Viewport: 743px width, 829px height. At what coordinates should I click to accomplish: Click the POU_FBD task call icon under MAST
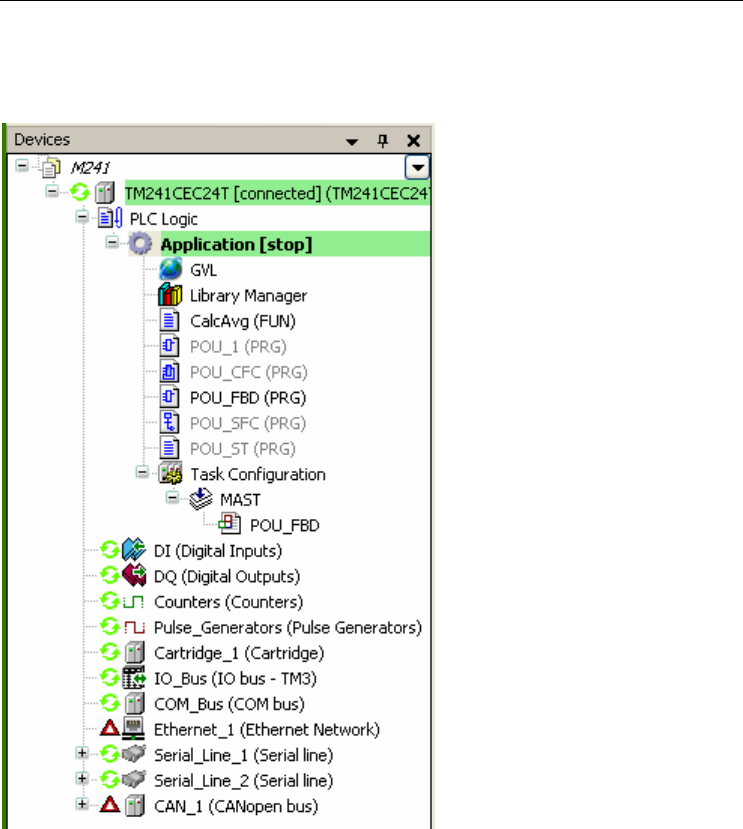(x=230, y=524)
